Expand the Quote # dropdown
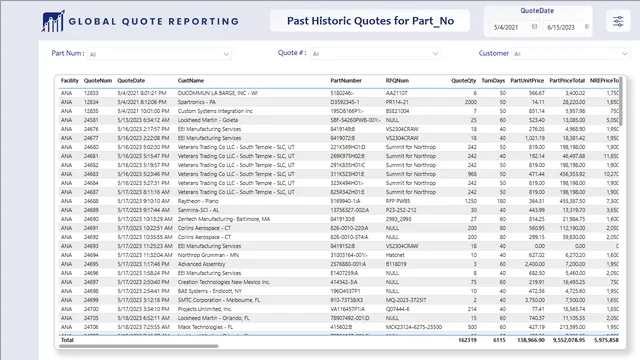This screenshot has width=640, height=360. pos(435,54)
